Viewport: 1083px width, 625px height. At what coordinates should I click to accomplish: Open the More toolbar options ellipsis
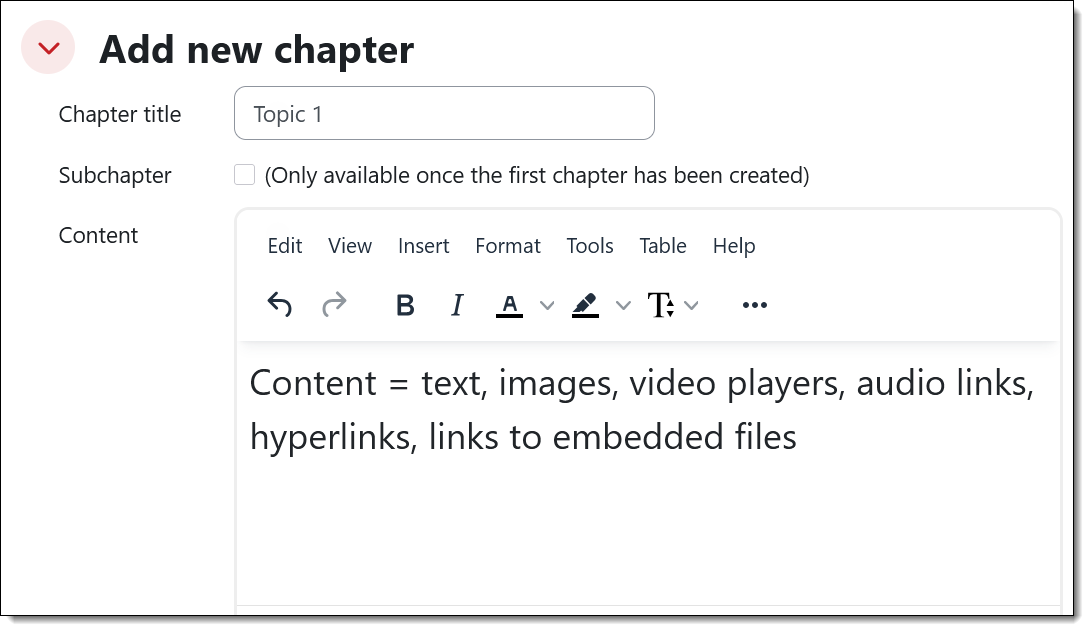pos(755,305)
